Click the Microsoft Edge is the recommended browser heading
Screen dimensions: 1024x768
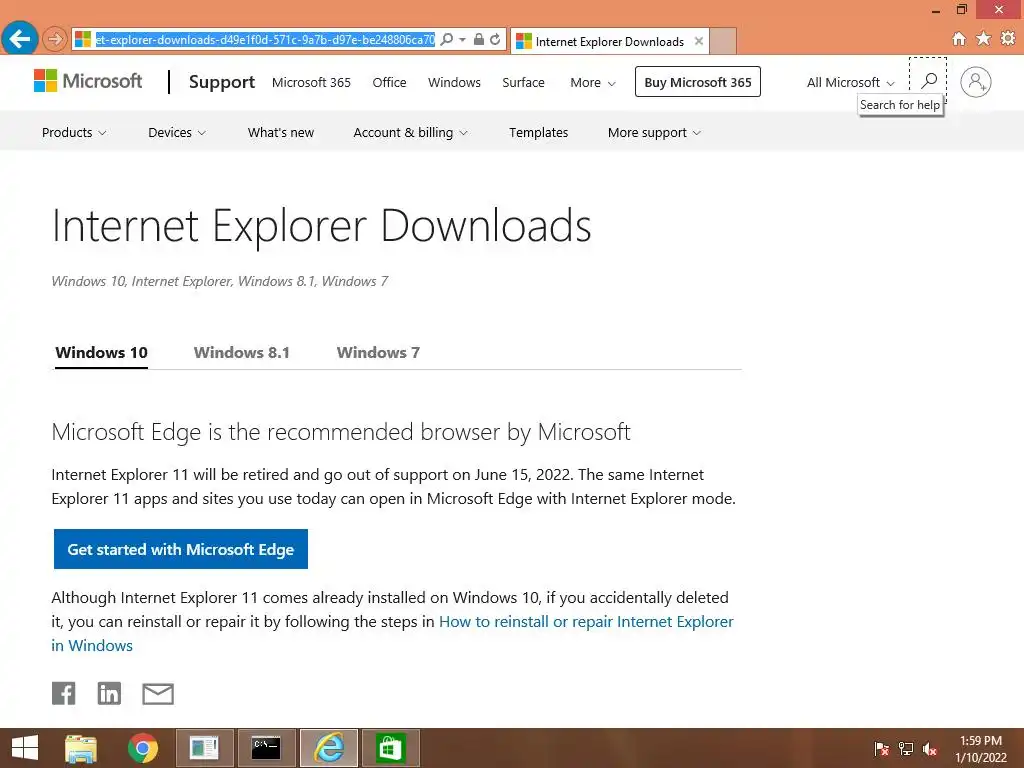pyautogui.click(x=341, y=432)
